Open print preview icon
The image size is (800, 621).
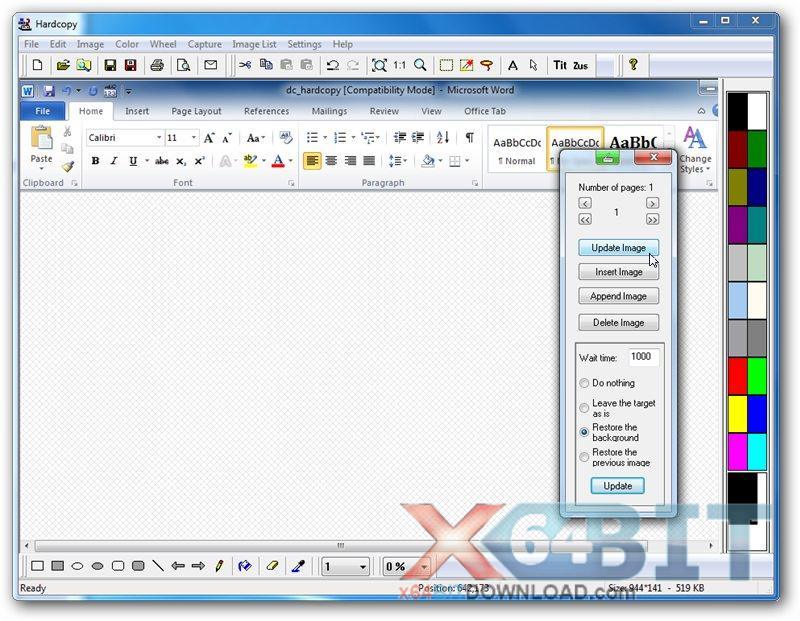click(x=183, y=65)
